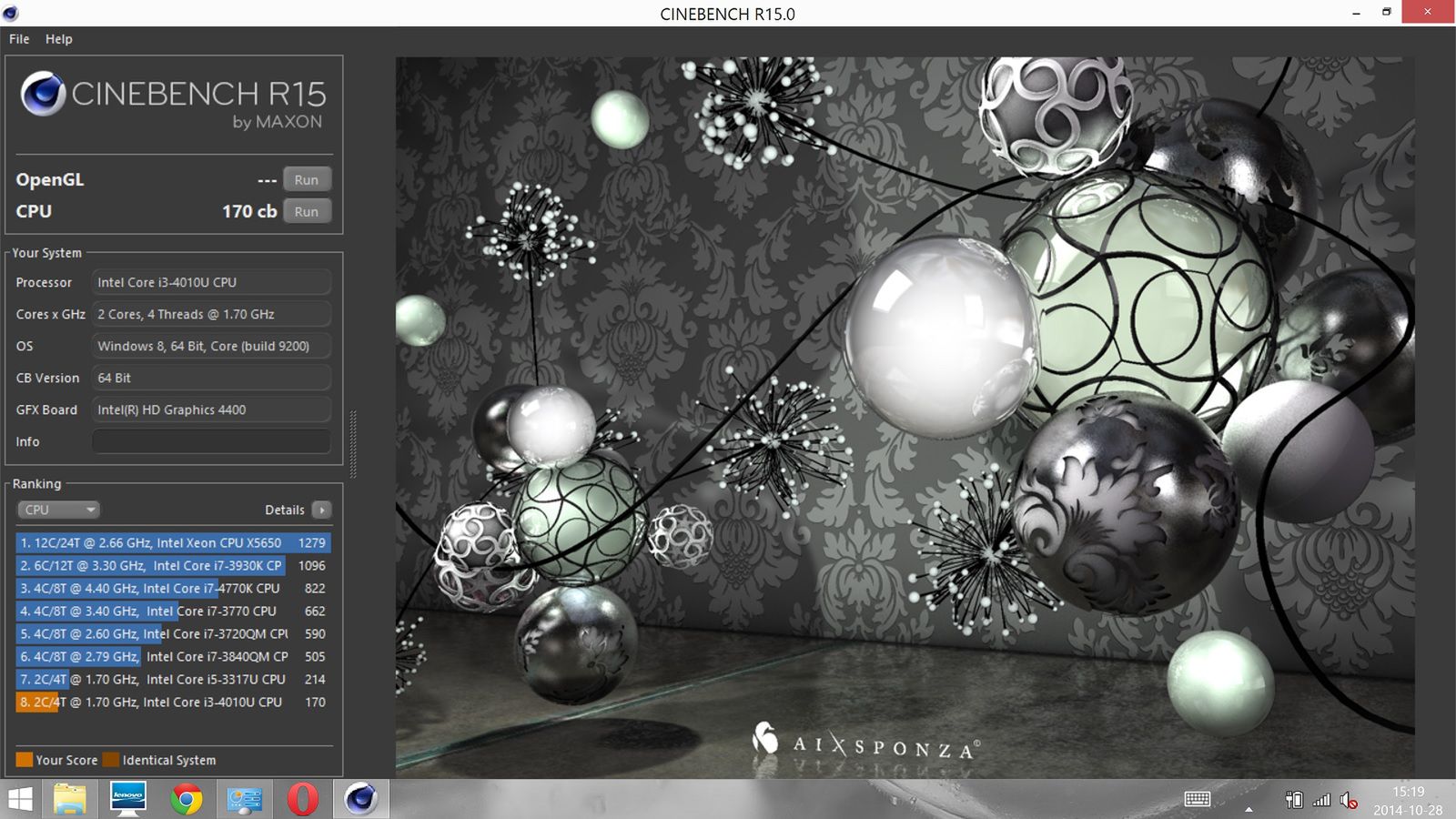
Task: Restore down the Cinebench window
Action: click(1387, 12)
